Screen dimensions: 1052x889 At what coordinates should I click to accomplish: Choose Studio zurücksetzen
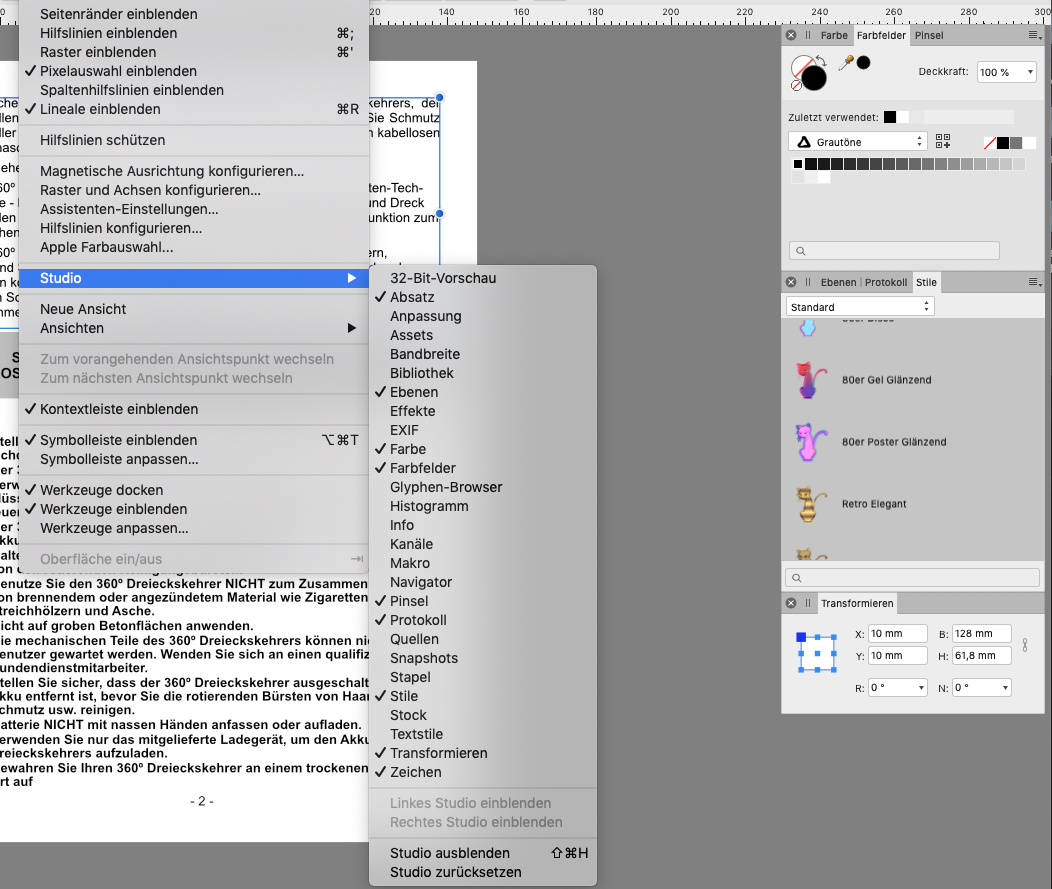(x=456, y=872)
